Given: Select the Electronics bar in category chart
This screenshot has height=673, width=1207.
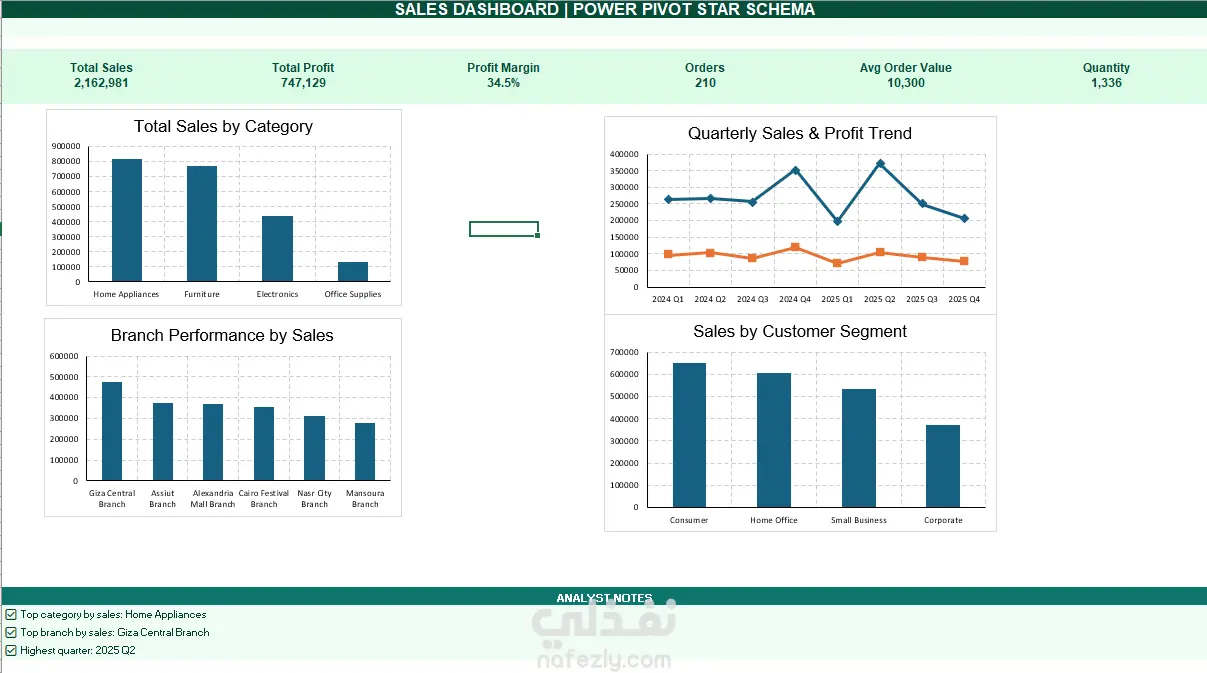Looking at the screenshot, I should click(277, 248).
